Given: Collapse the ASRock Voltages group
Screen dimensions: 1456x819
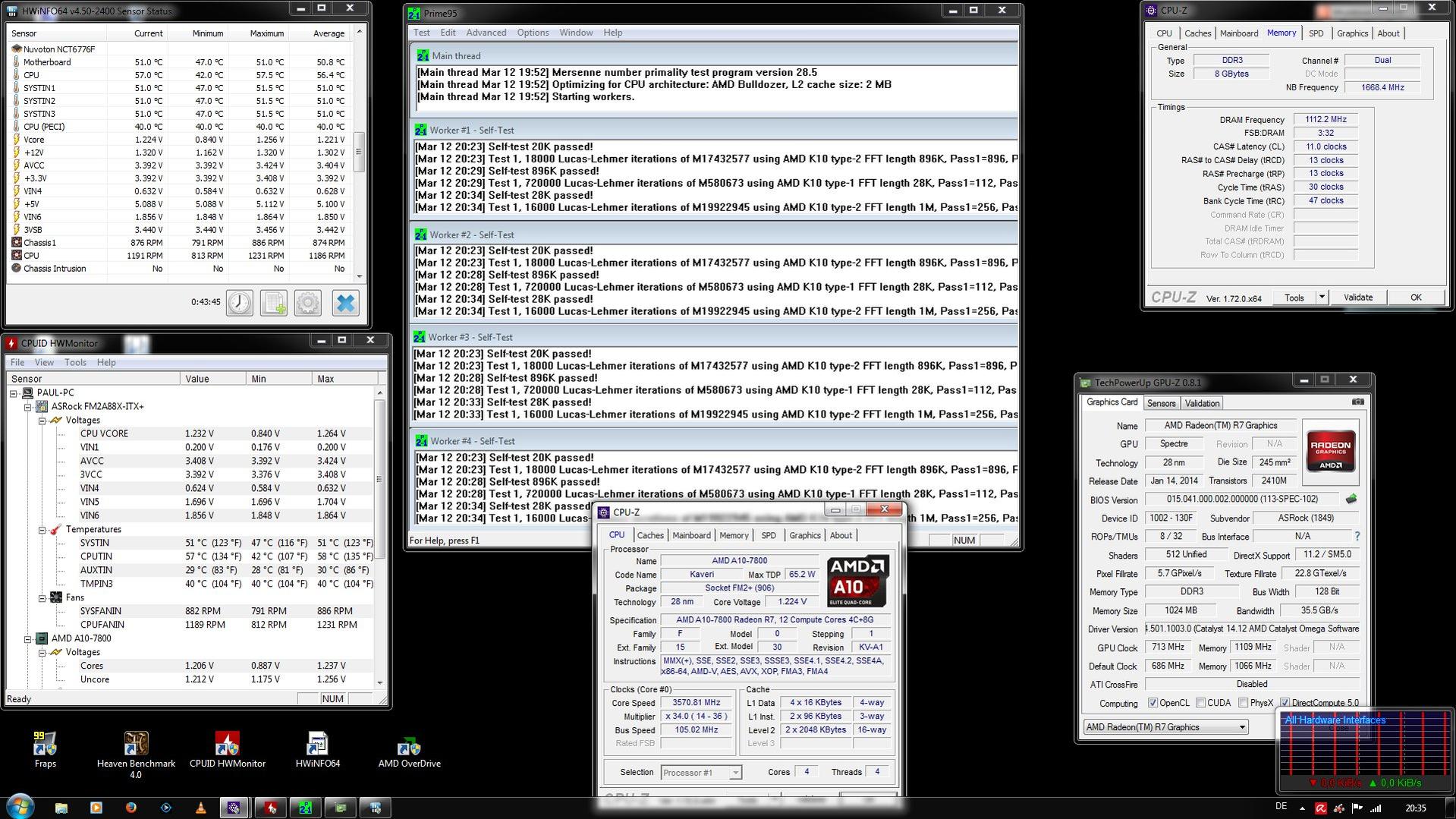Looking at the screenshot, I should [42, 421].
